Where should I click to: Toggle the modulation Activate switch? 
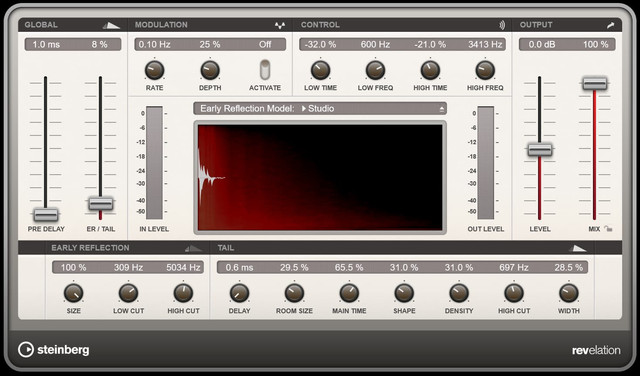pyautogui.click(x=265, y=69)
